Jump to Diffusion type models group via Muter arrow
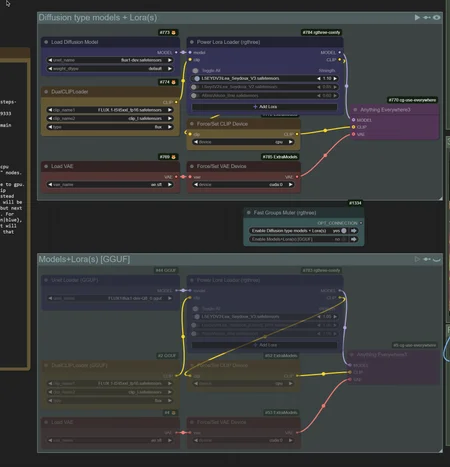The width and height of the screenshot is (450, 467). coord(354,231)
